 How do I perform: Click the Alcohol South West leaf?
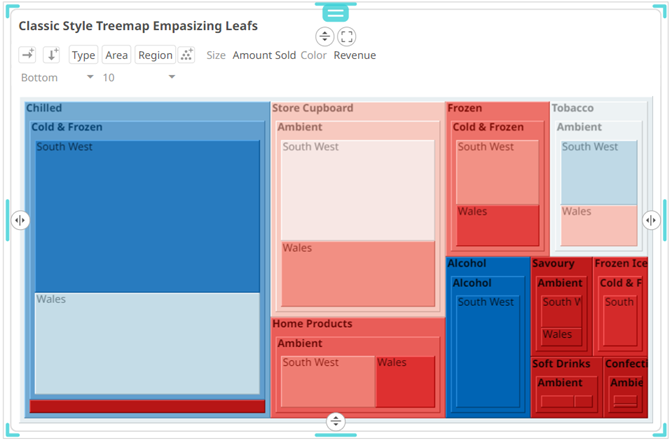tap(487, 351)
